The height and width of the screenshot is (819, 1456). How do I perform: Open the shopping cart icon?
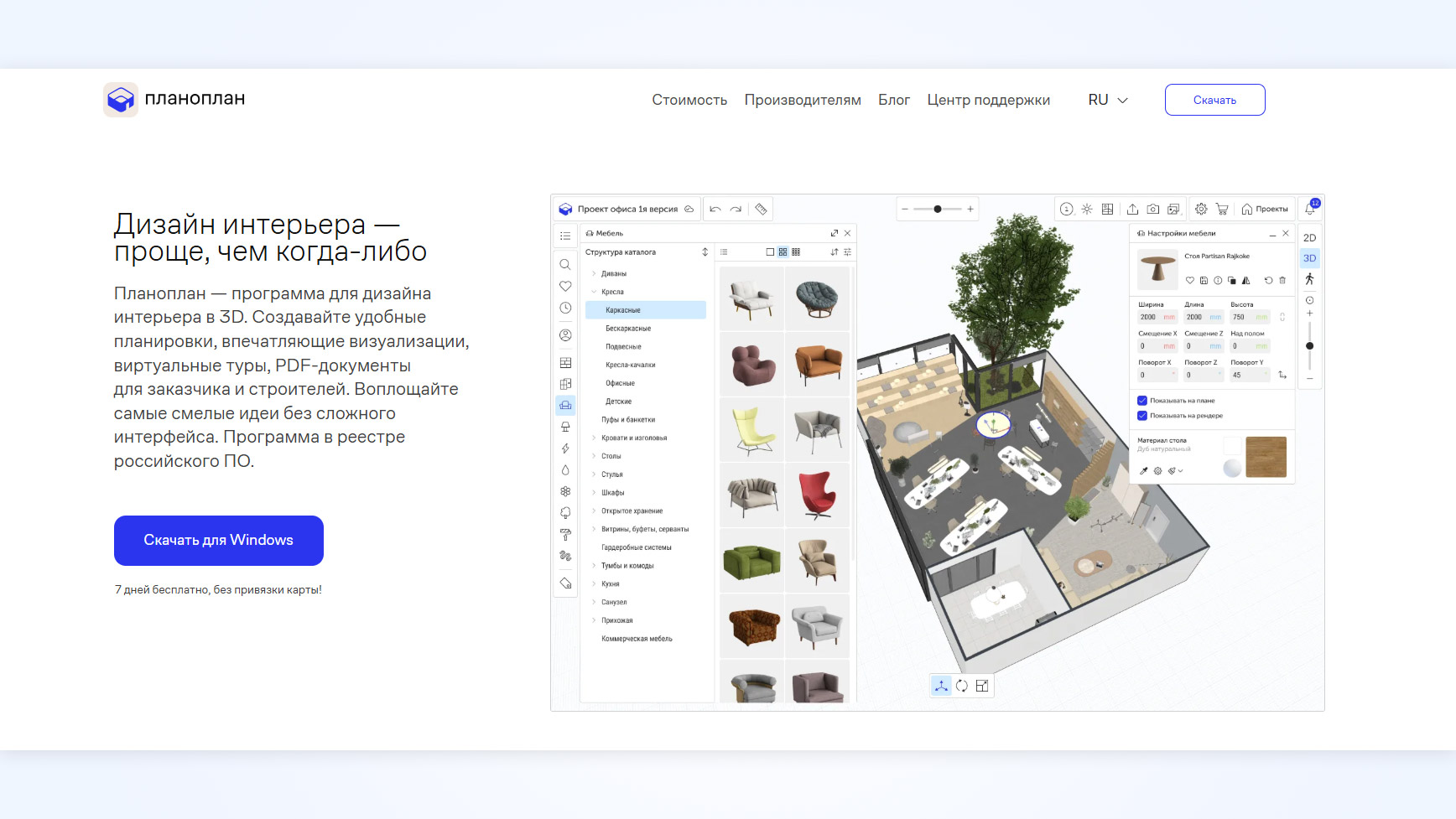[1222, 210]
